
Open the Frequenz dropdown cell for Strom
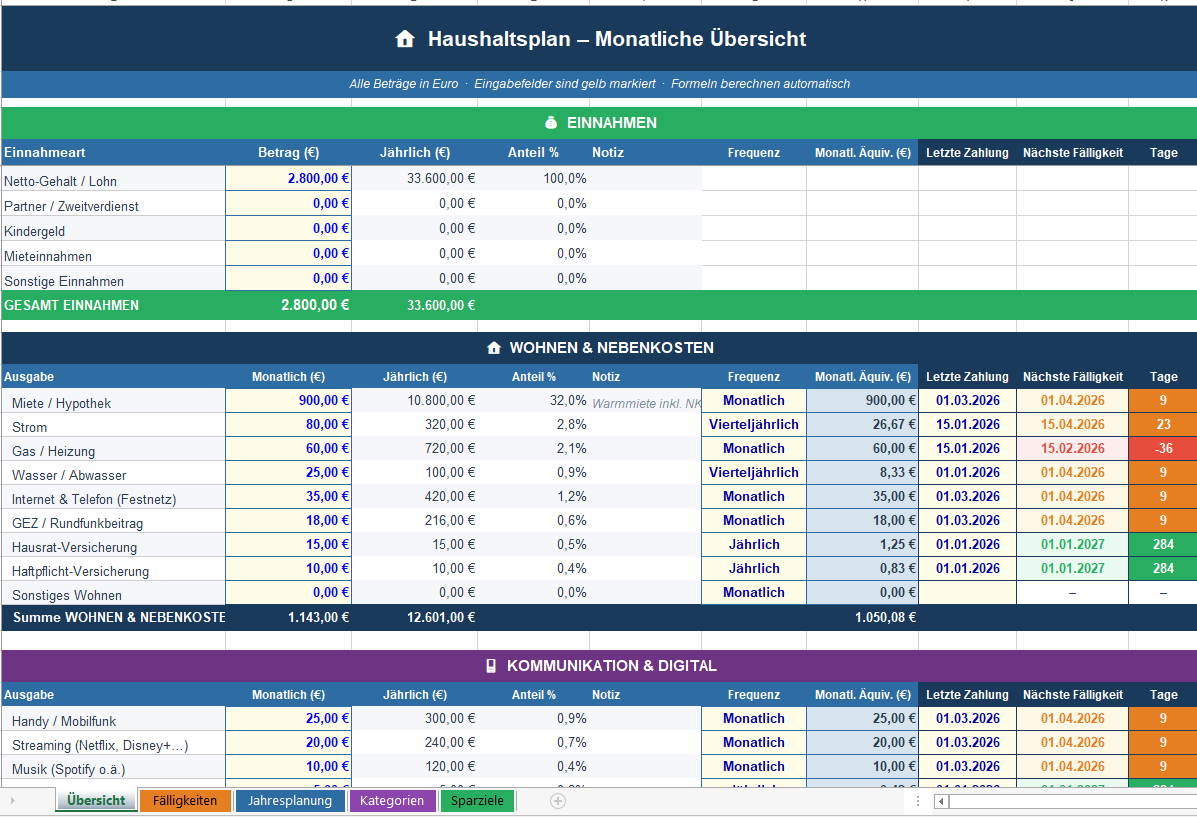[753, 425]
